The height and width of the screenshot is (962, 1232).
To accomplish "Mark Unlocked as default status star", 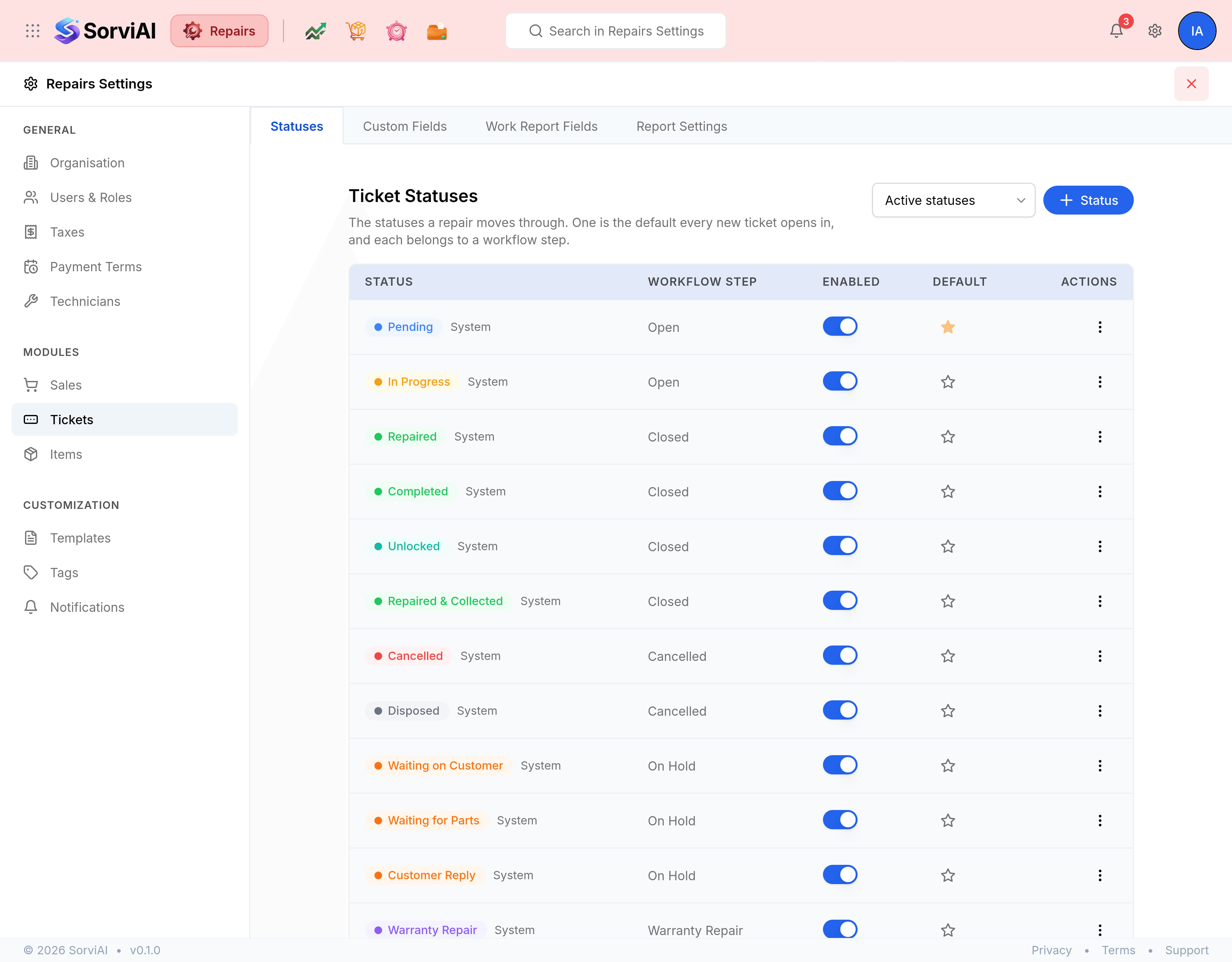I will pyautogui.click(x=948, y=546).
